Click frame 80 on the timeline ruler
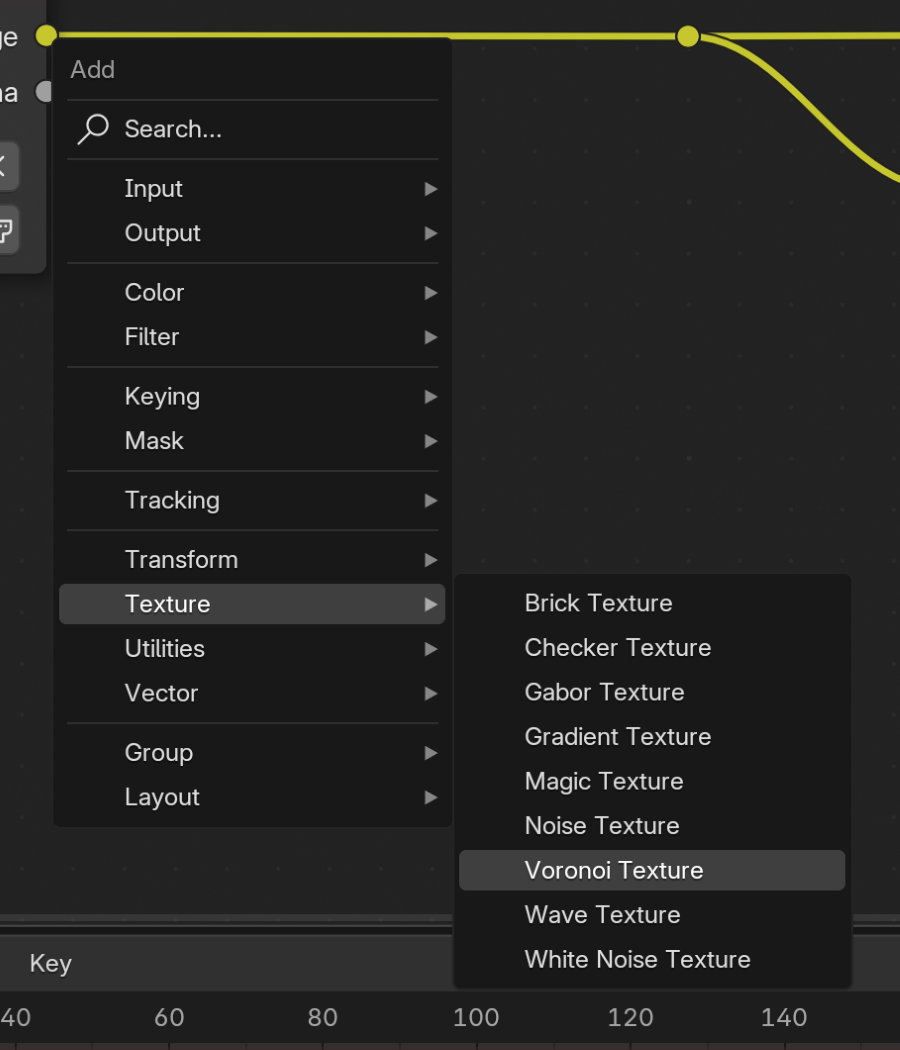This screenshot has width=900, height=1050. pos(323,1017)
